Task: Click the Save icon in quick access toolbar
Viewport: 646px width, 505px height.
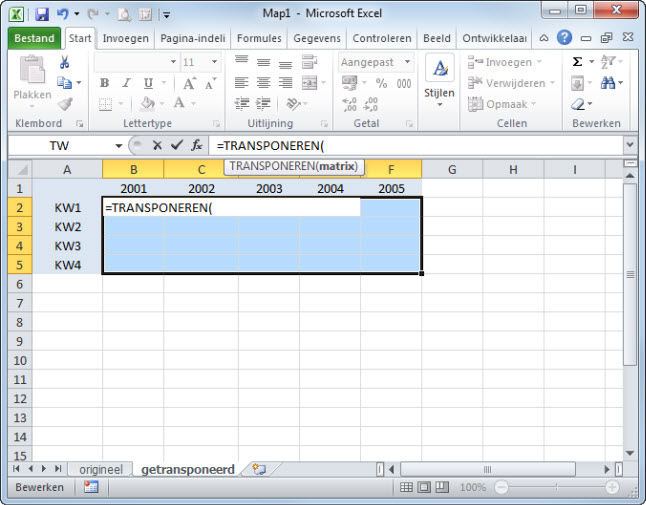Action: pyautogui.click(x=42, y=14)
